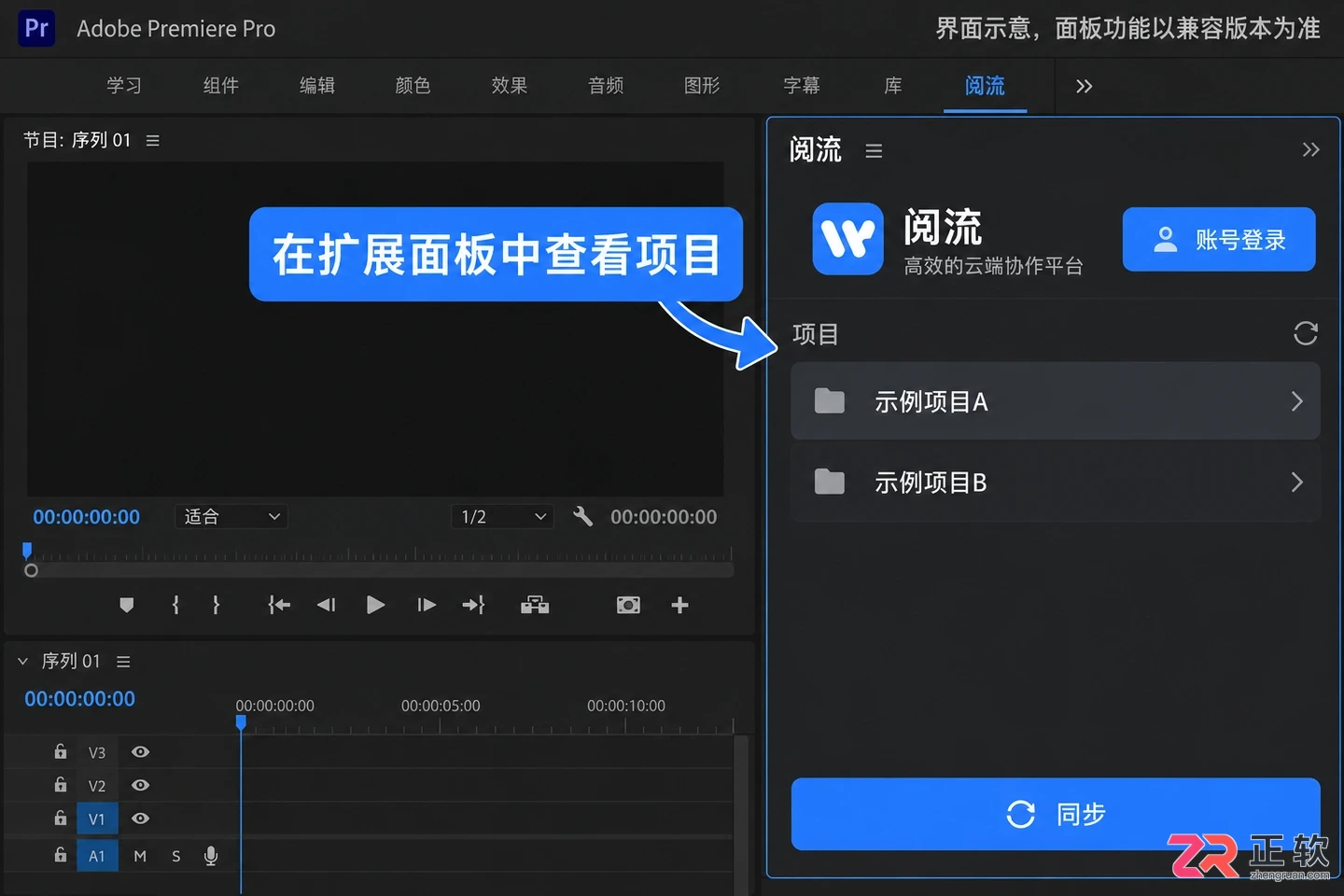The image size is (1344, 896).
Task: Toggle the lock on track A1
Action: pos(61,855)
